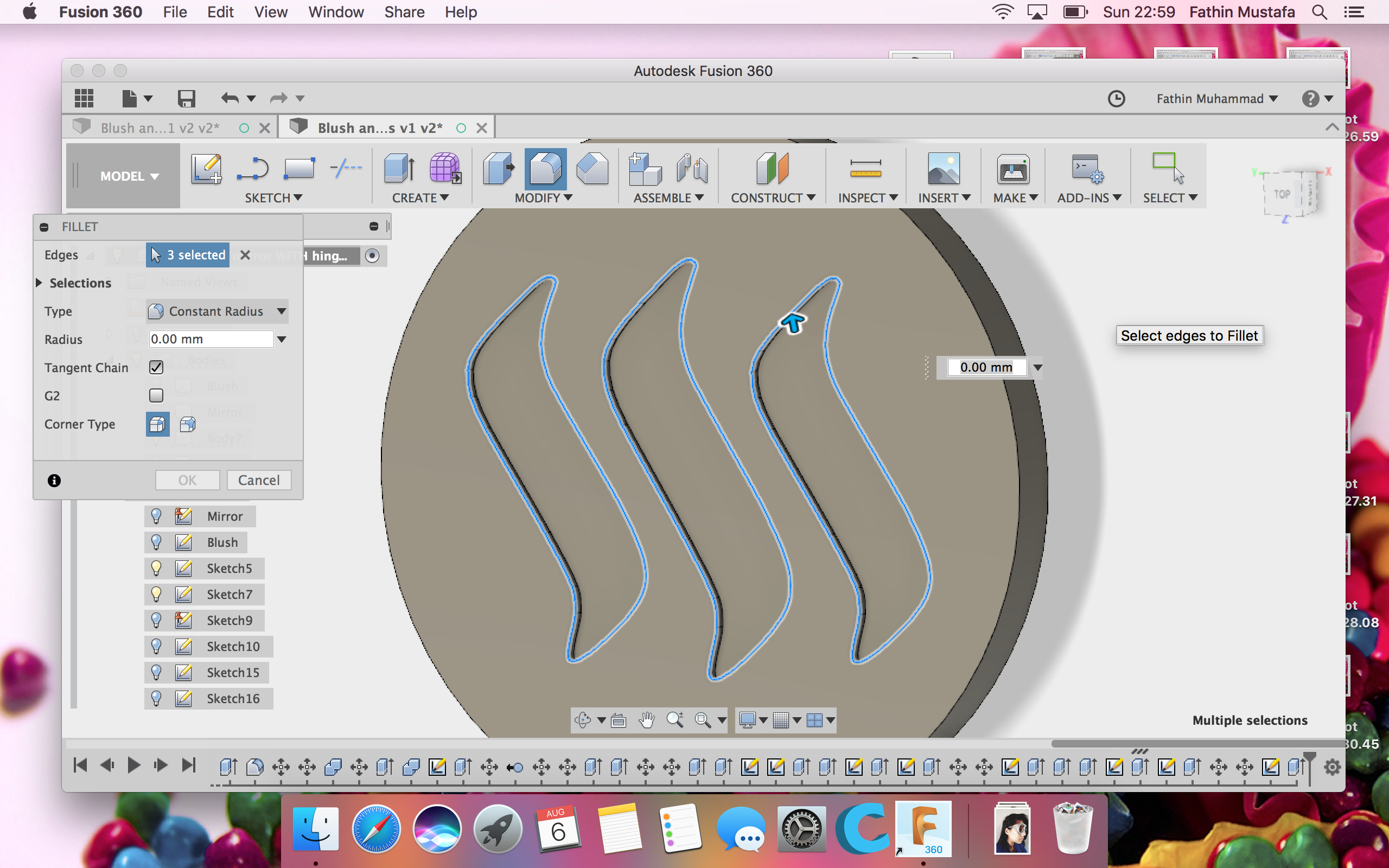
Task: Click the Cancel button
Action: click(x=259, y=480)
